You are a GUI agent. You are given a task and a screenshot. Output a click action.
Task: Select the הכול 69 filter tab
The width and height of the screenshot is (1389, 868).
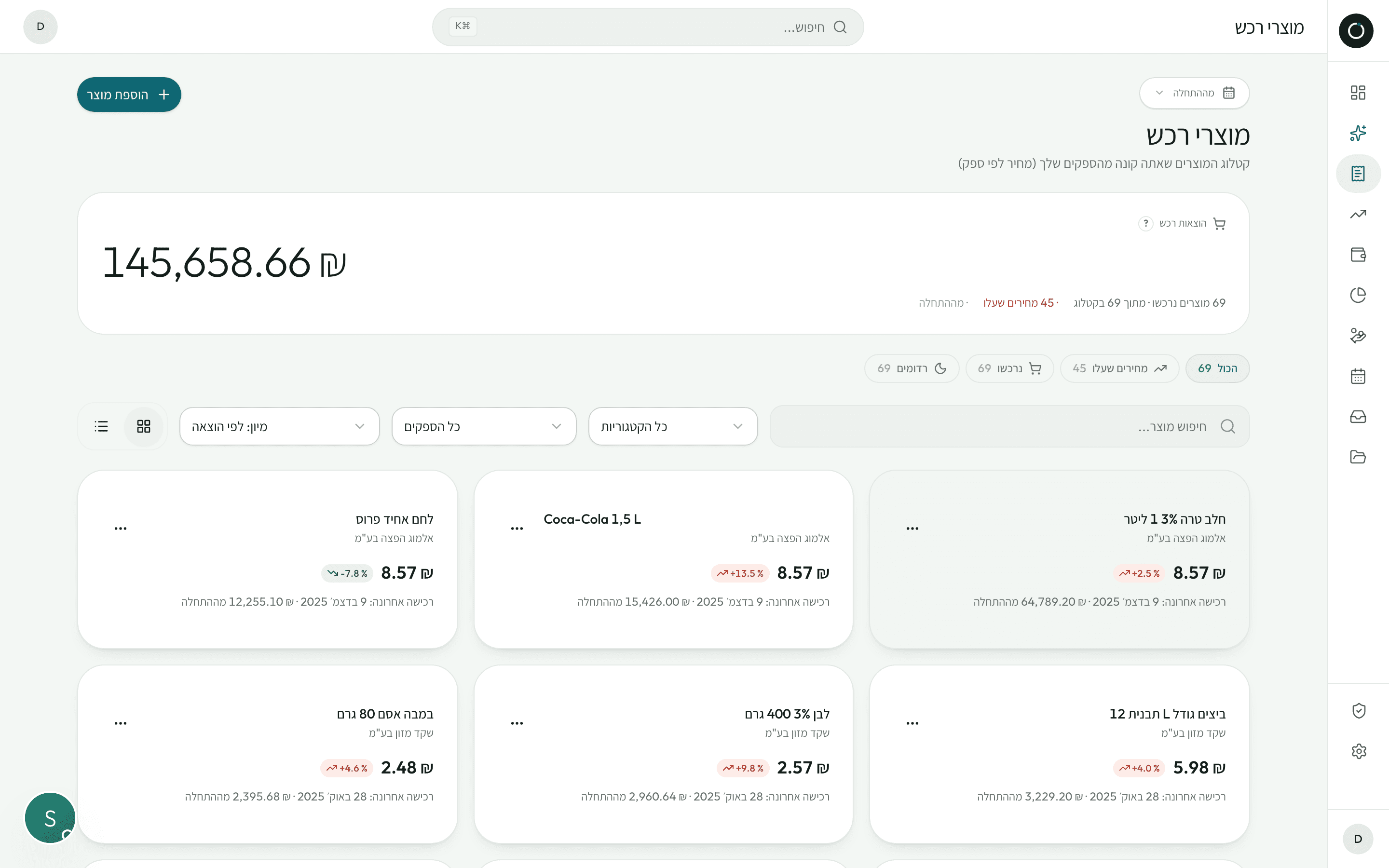coord(1217,368)
